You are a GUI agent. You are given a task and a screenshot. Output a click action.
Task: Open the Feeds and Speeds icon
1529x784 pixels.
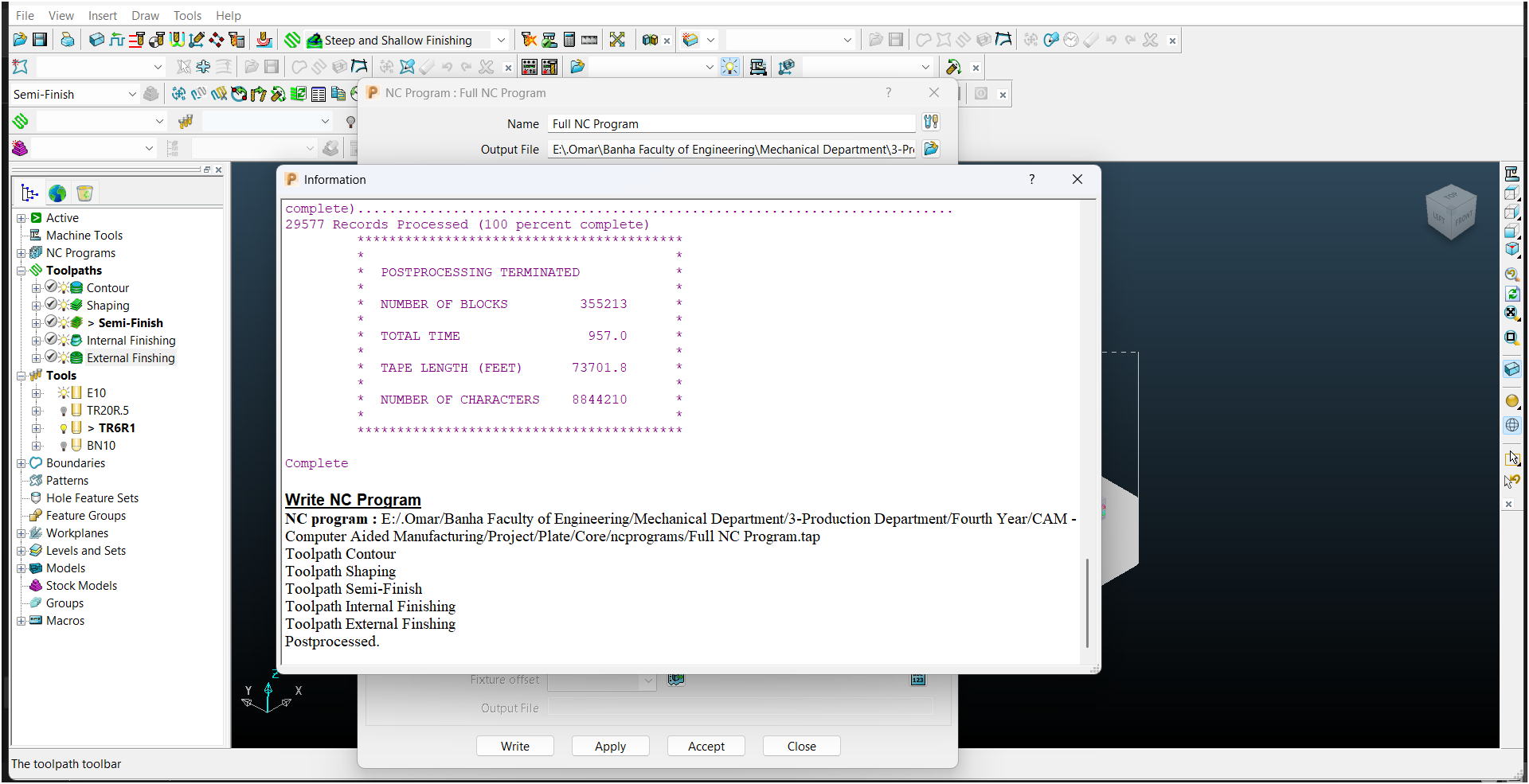117,40
